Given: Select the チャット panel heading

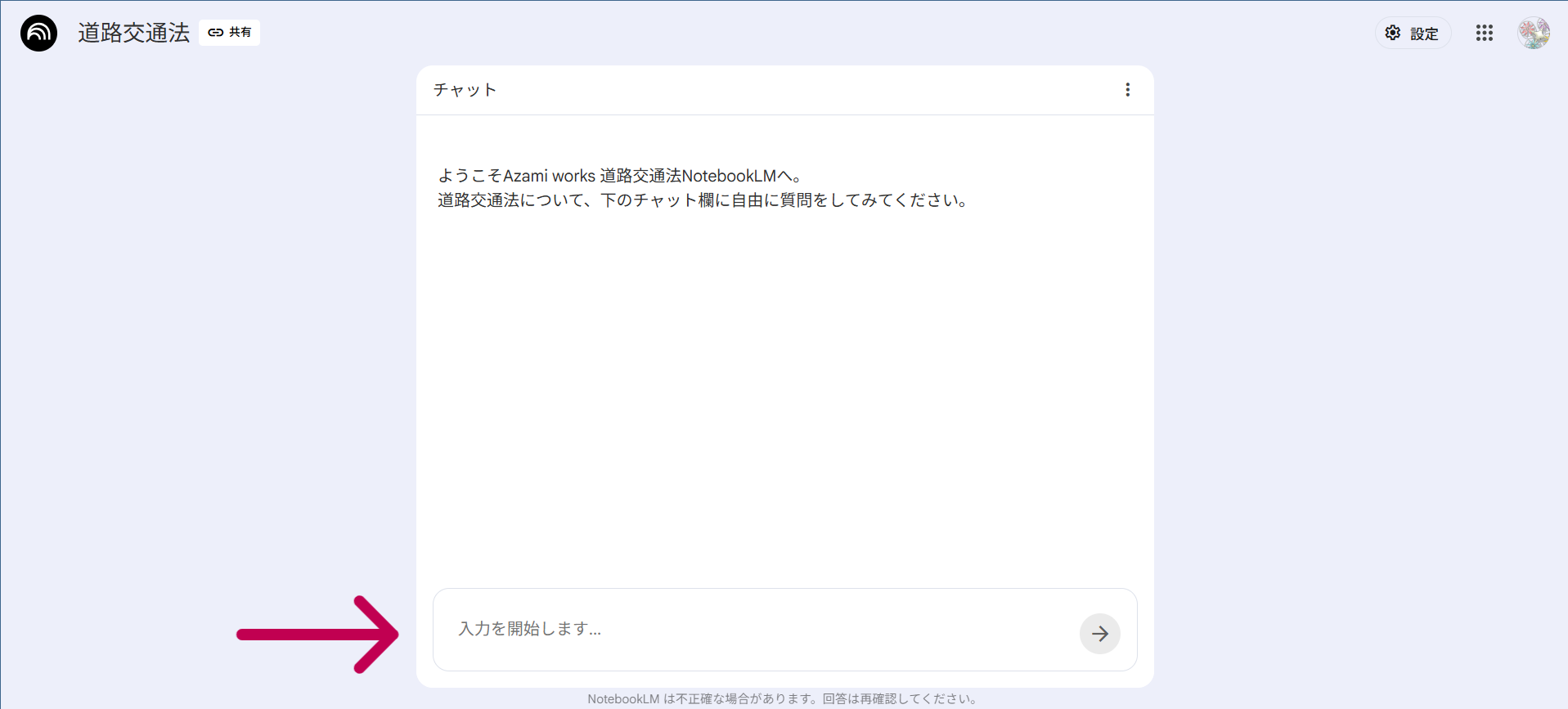Looking at the screenshot, I should (465, 90).
